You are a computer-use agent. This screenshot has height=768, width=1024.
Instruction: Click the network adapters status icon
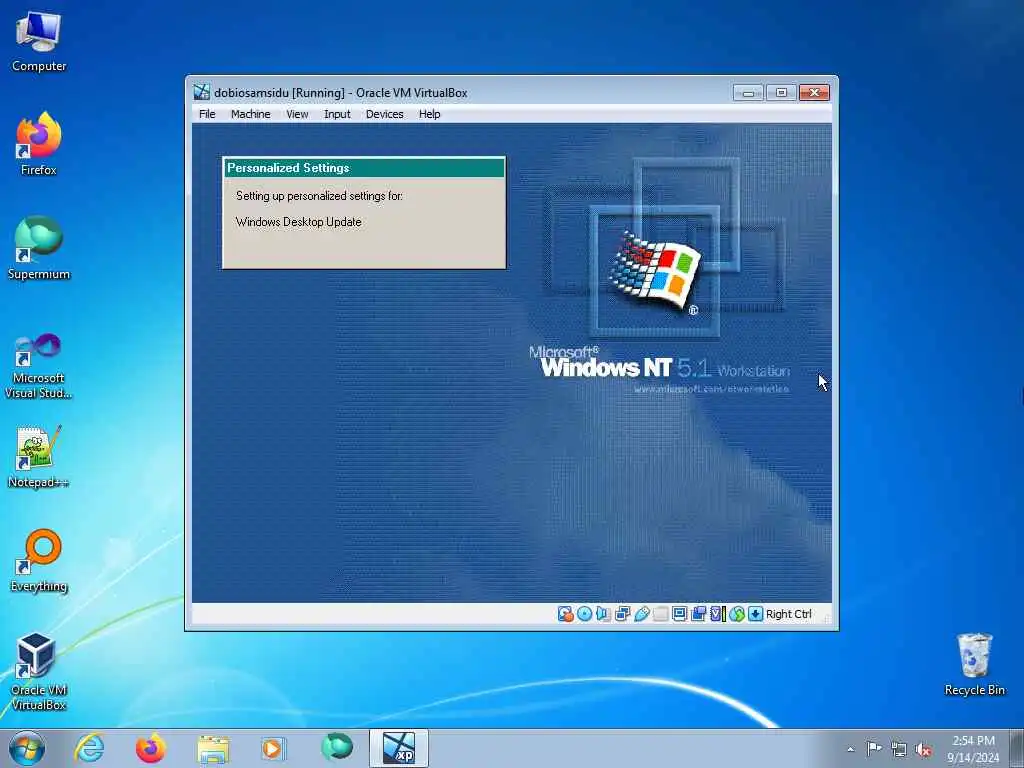coord(622,614)
